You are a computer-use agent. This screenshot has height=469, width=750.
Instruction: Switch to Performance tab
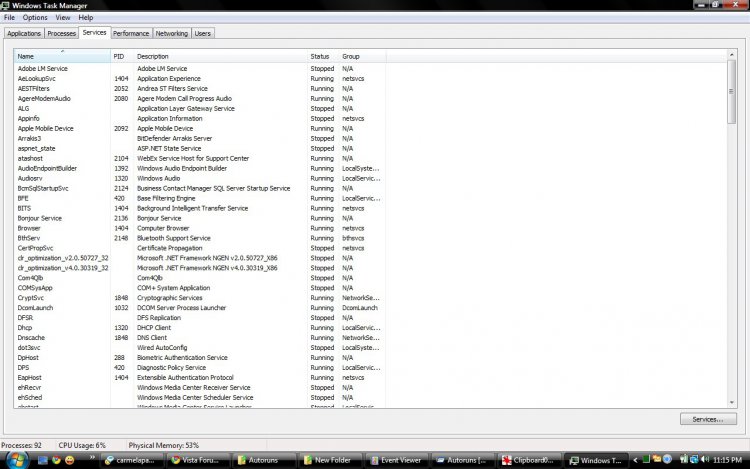(131, 33)
